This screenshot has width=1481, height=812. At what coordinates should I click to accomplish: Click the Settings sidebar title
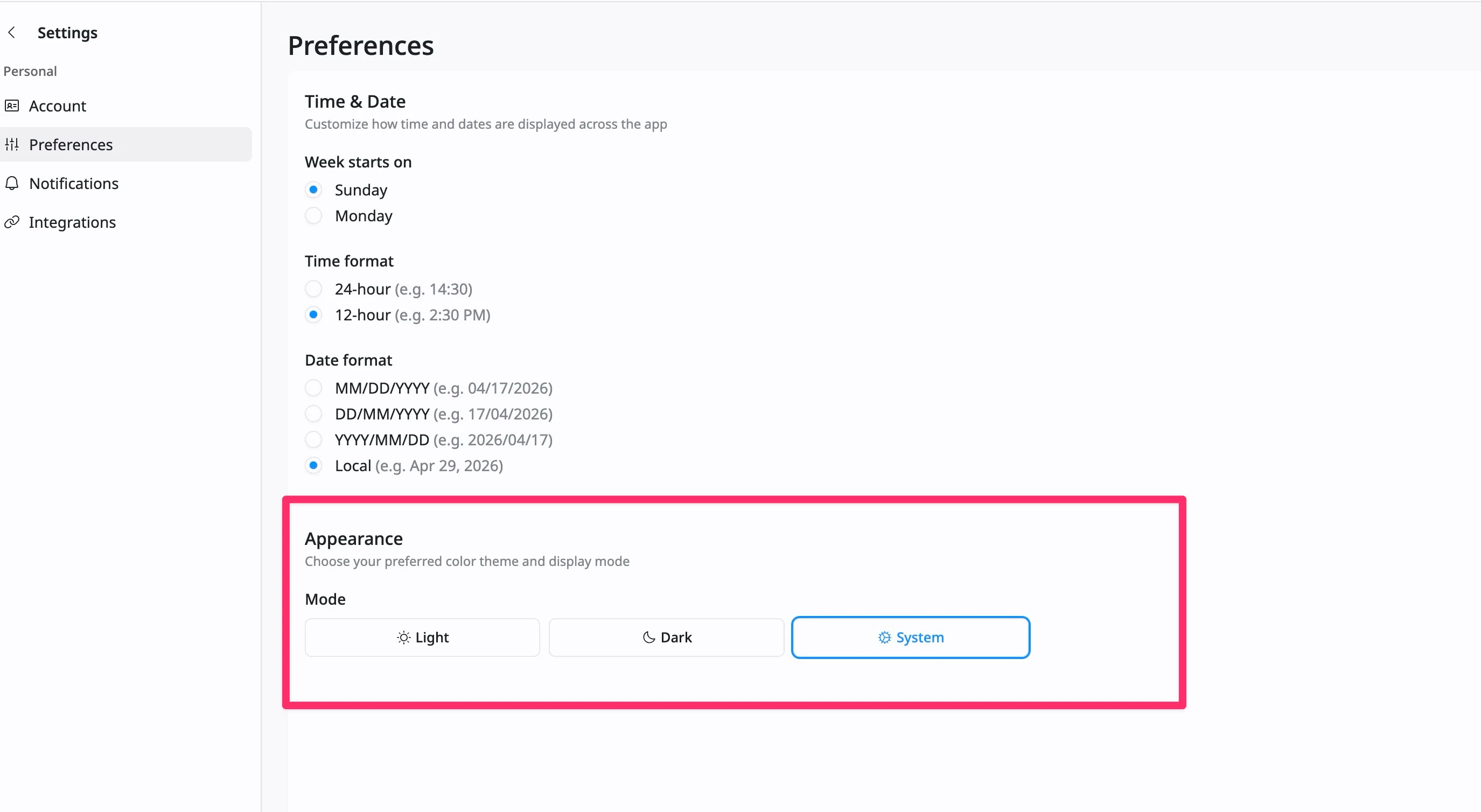67,33
